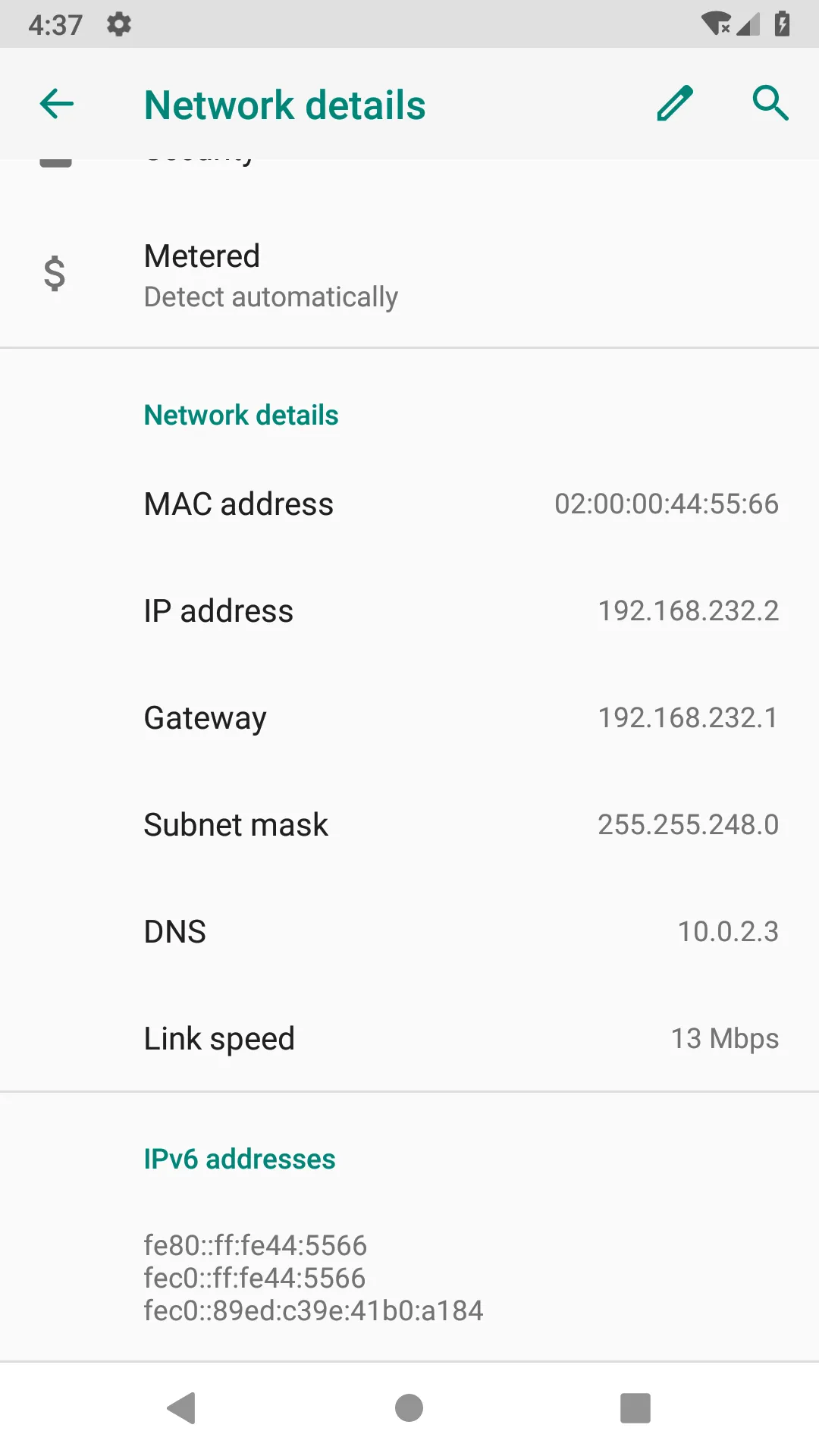Tap the DNS value 10.0.2.3
Viewport: 819px width, 1456px height.
pyautogui.click(x=727, y=932)
